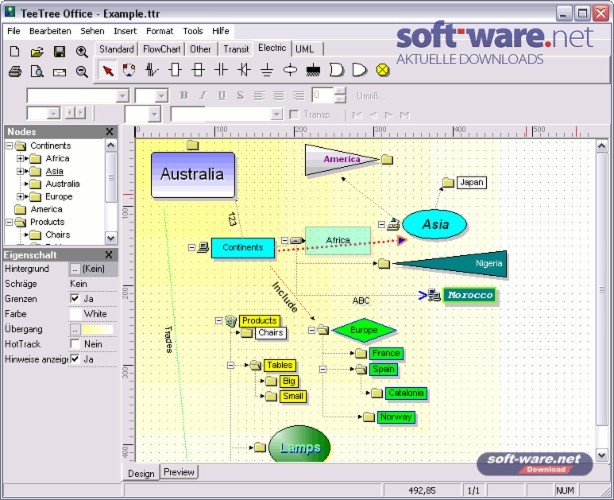
Task: Click the Bold formatting button
Action: coord(184,95)
